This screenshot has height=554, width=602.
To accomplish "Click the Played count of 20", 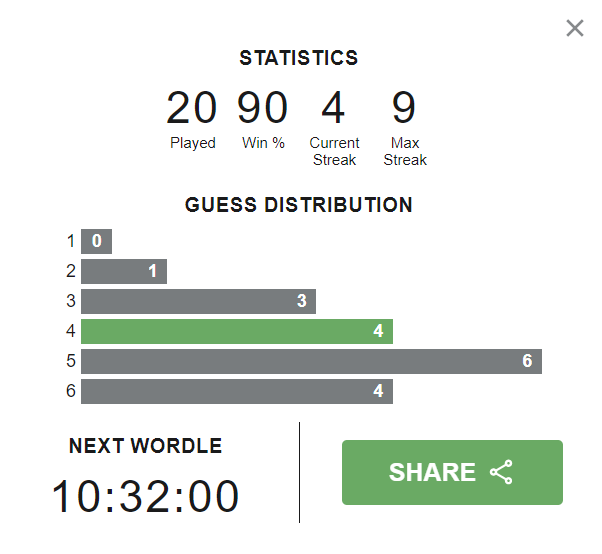I will 192,108.
